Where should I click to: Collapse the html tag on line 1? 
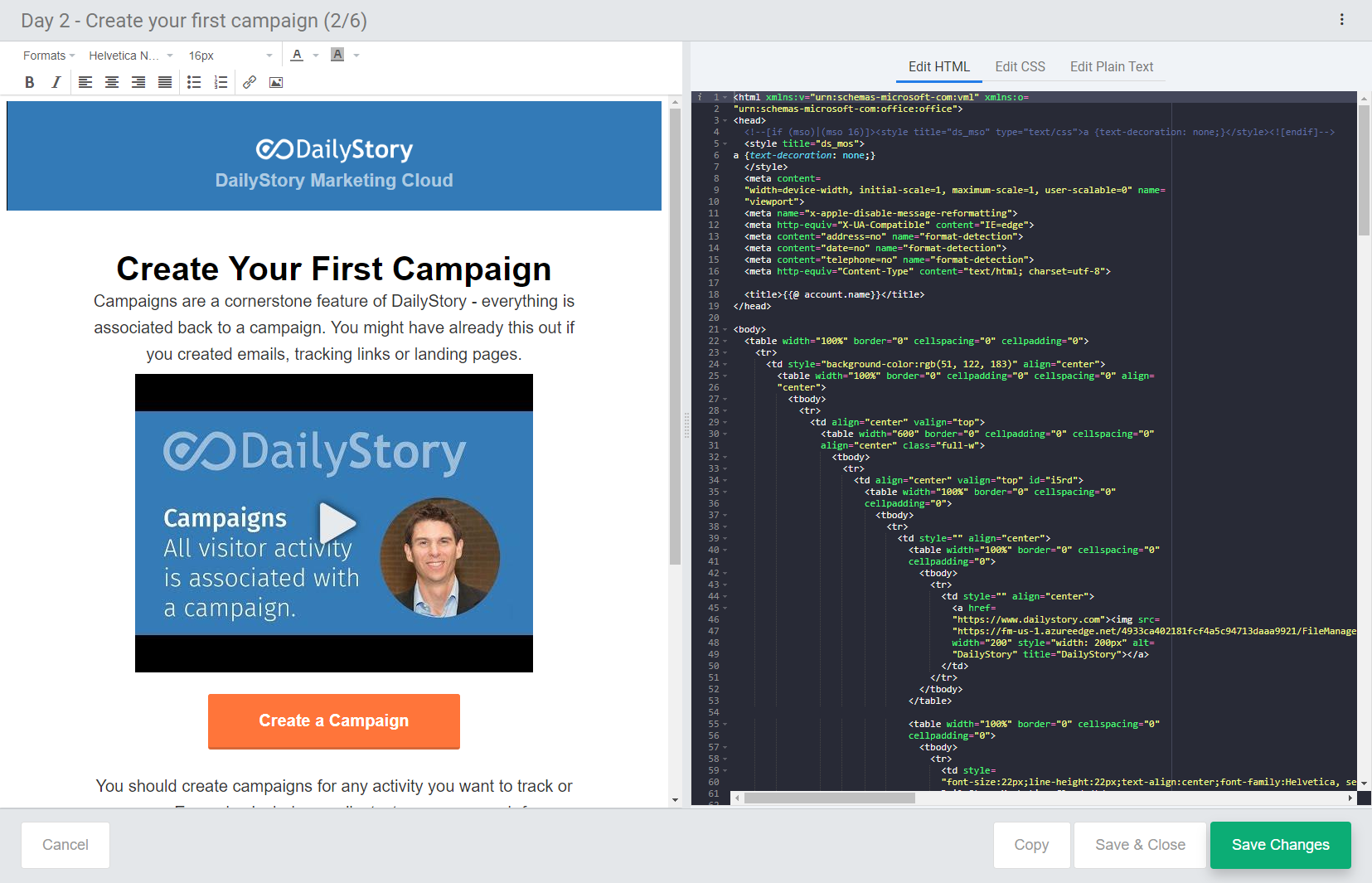[x=725, y=98]
